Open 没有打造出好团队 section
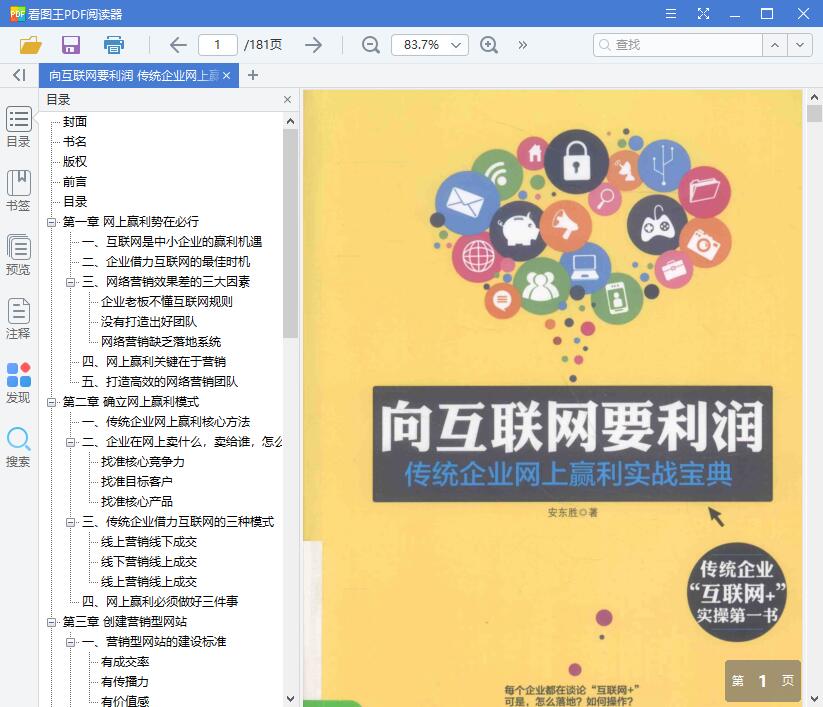This screenshot has width=823, height=707. pos(149,322)
